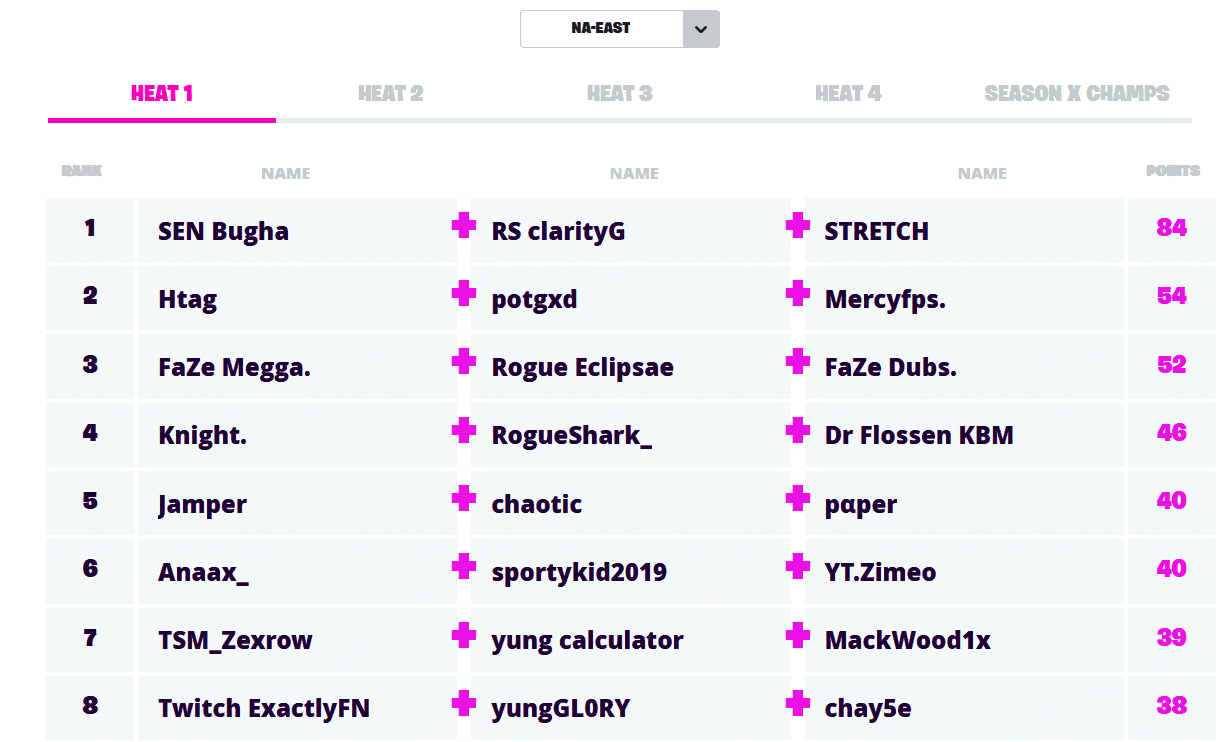Click the plus icon beside Mercyfps.
The image size is (1230, 742).
(797, 296)
